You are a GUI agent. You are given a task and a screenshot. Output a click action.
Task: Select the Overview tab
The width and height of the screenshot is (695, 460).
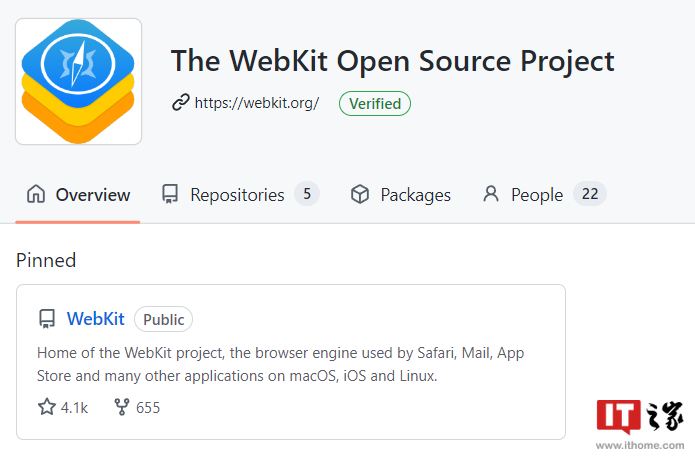(x=92, y=195)
